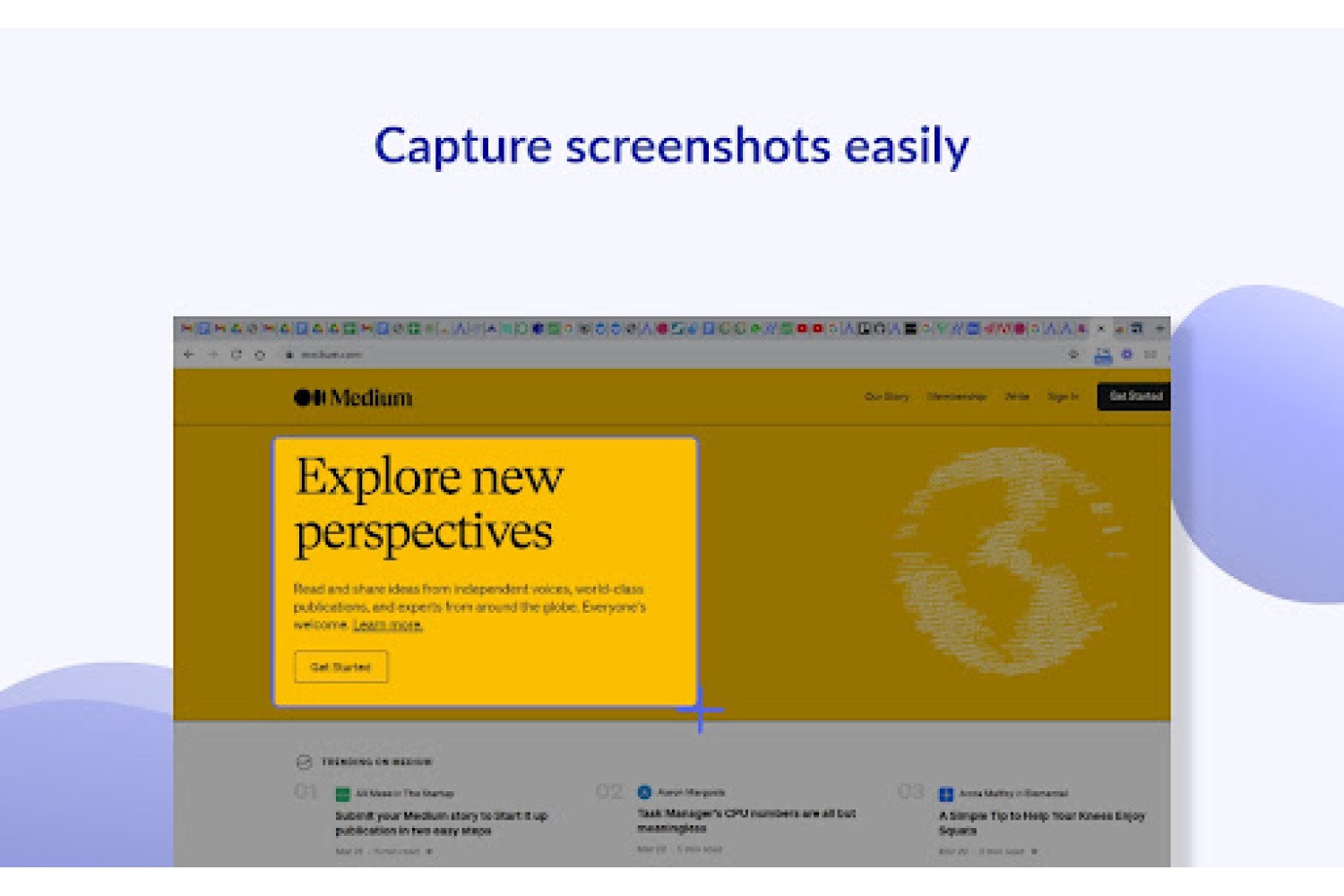Viewport: 1344px width, 896px height.
Task: Bookmark the page with the star icon
Action: coord(1073,355)
